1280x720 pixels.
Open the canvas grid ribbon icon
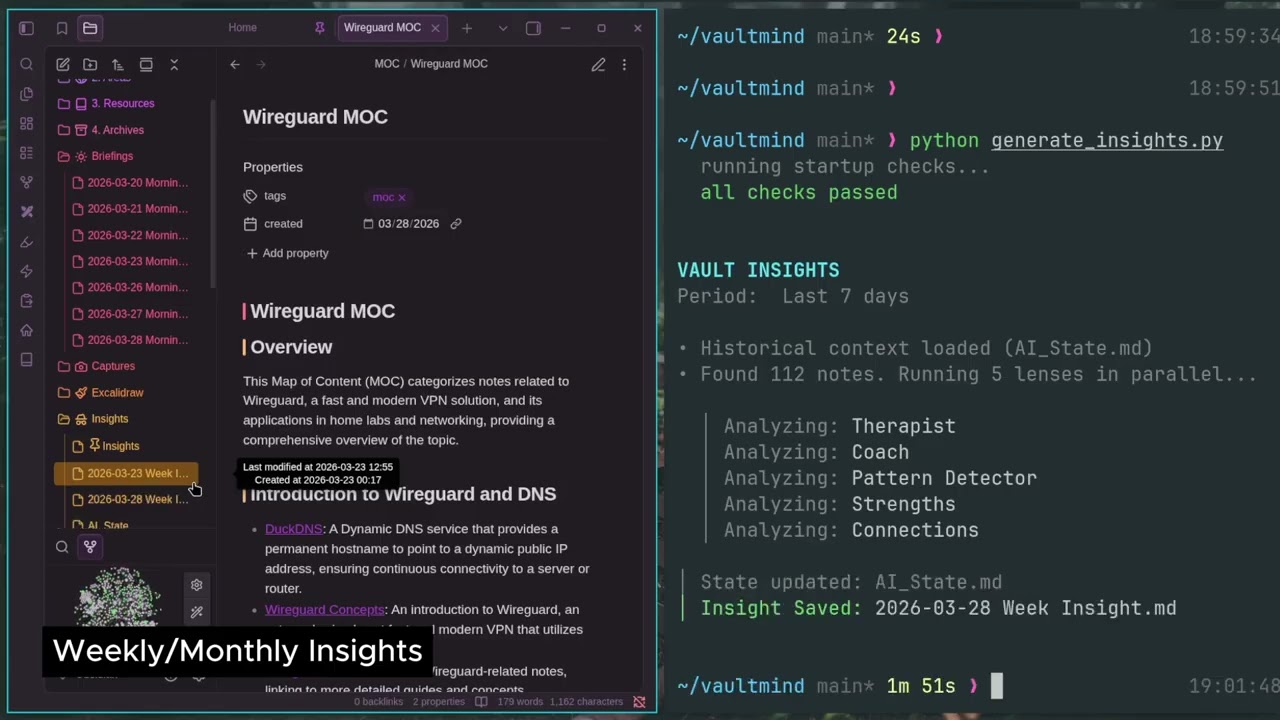tap(27, 124)
